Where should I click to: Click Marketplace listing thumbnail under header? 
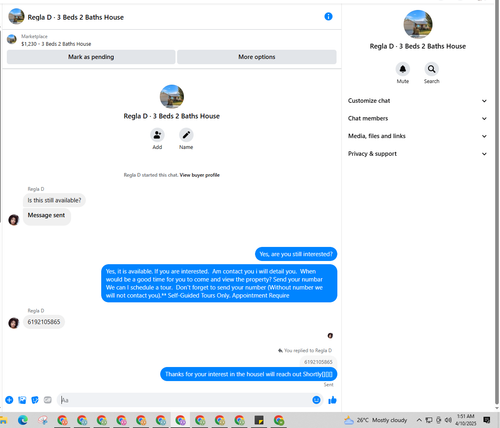point(12,39)
